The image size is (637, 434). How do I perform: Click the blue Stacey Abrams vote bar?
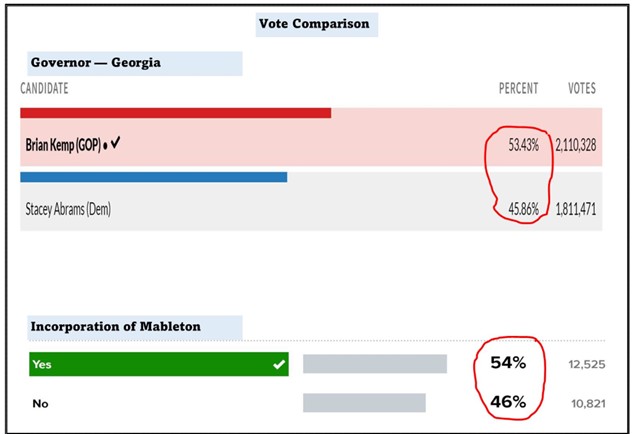tap(153, 177)
